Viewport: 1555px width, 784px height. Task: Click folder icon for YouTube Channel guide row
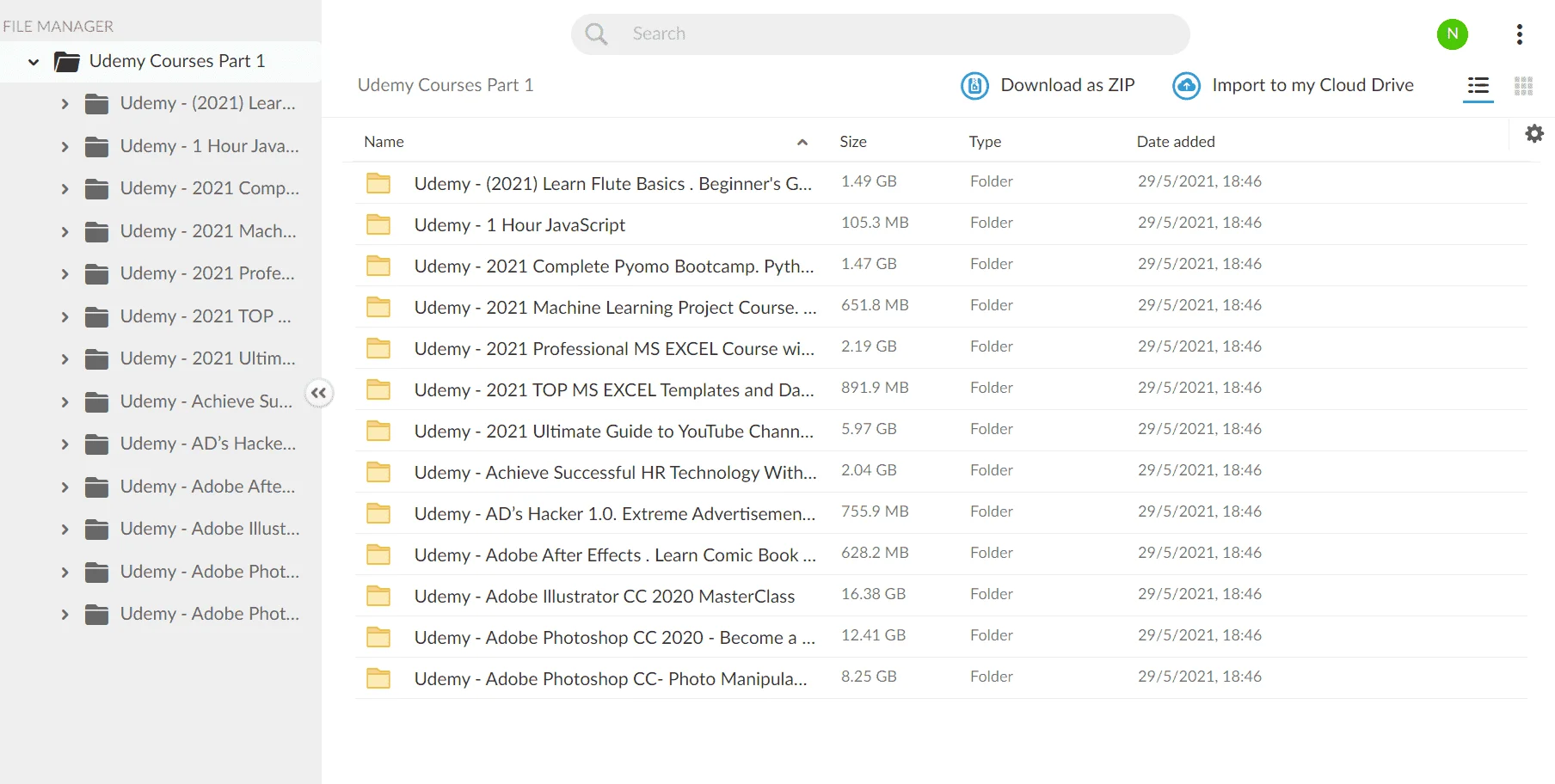tap(378, 431)
